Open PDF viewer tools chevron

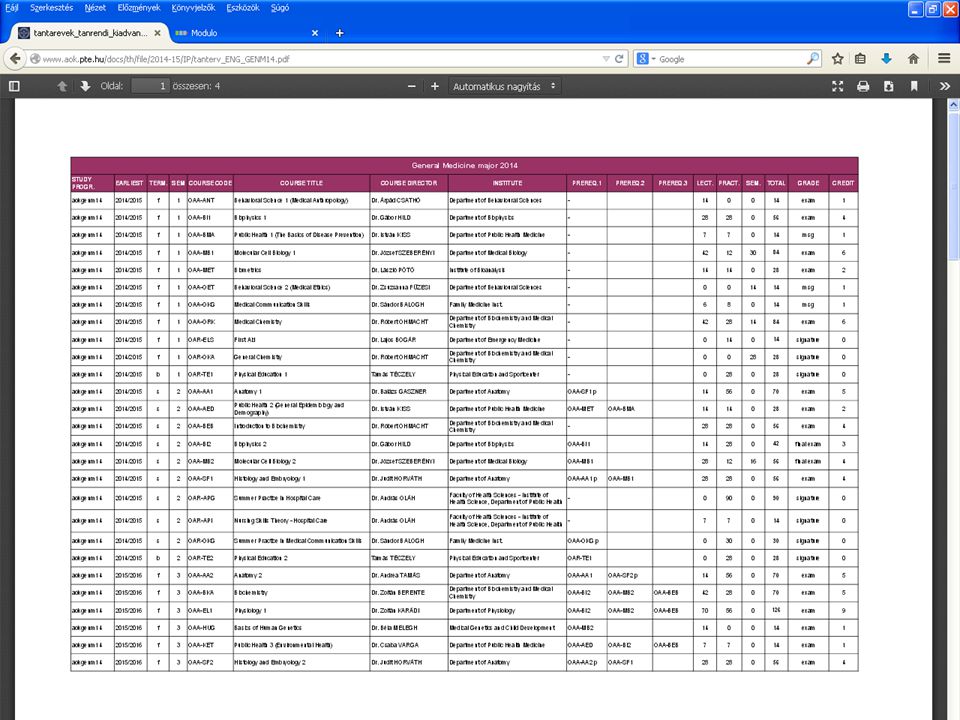(945, 86)
